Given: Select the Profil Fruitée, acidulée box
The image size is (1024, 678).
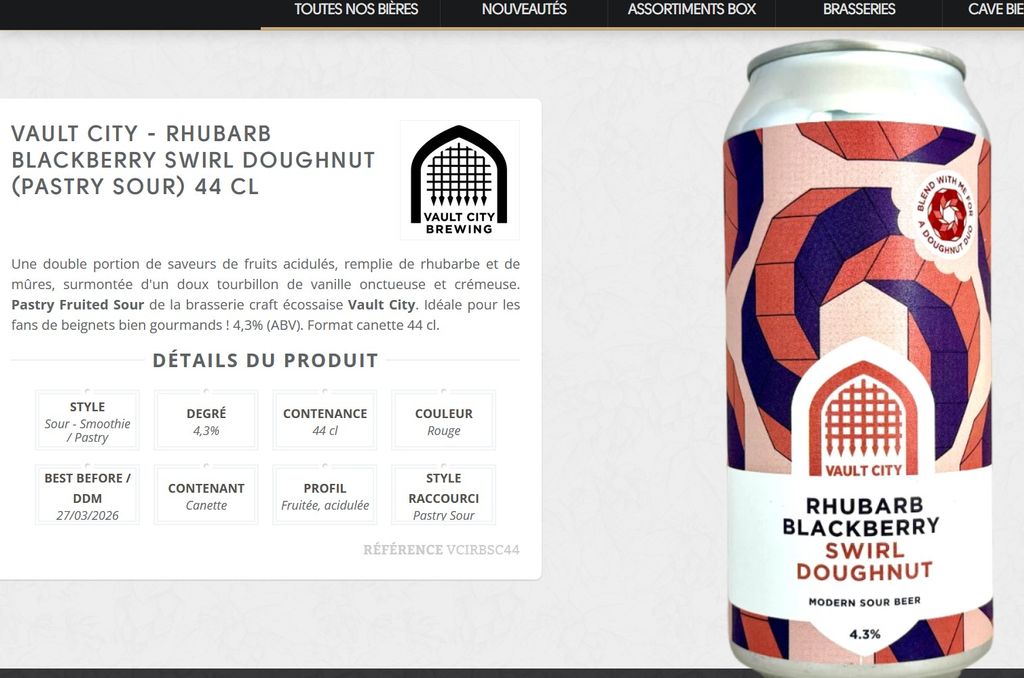Looking at the screenshot, I should [325, 495].
